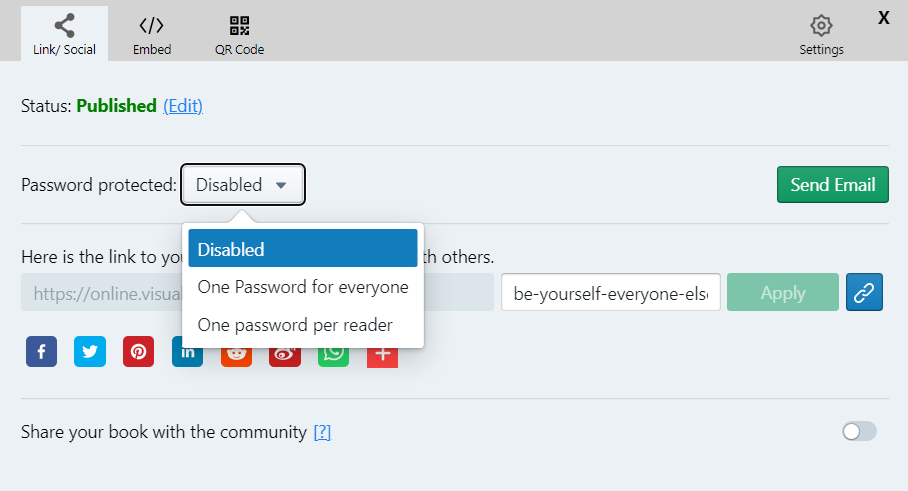Open the QR Code tab
The image size is (908, 491).
point(239,34)
